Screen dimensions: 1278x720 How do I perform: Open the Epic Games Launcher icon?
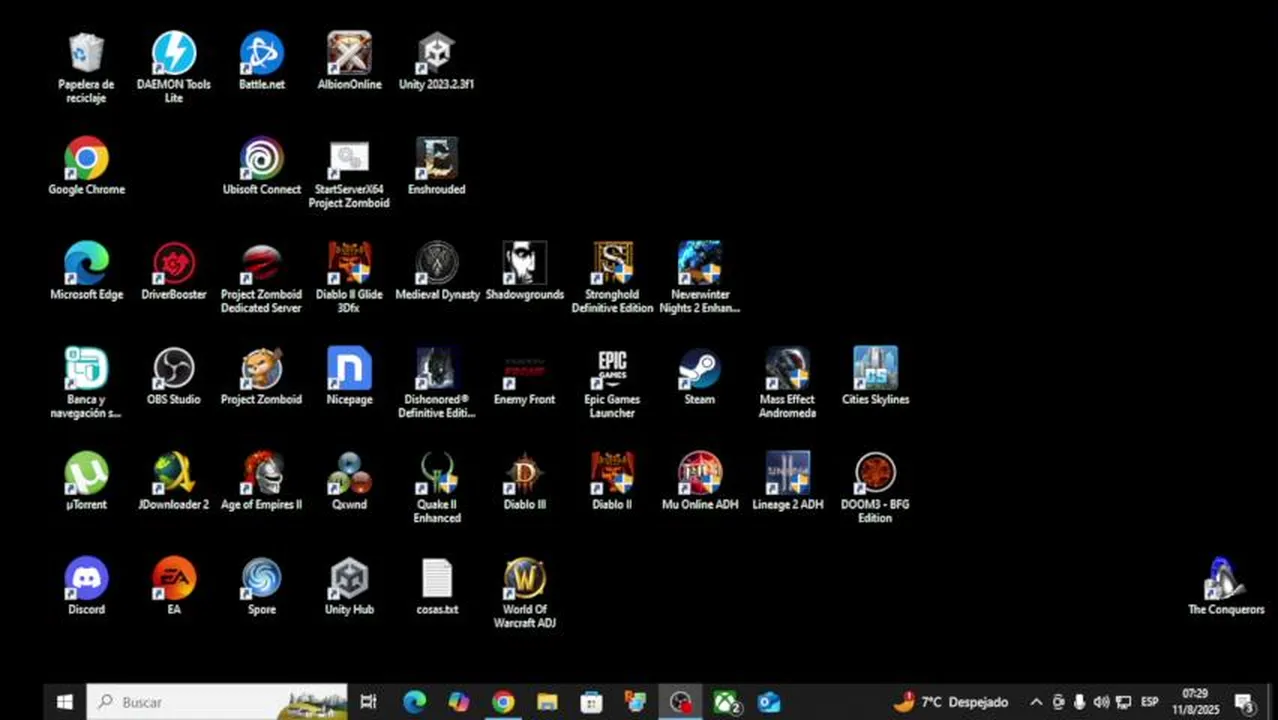coord(612,383)
